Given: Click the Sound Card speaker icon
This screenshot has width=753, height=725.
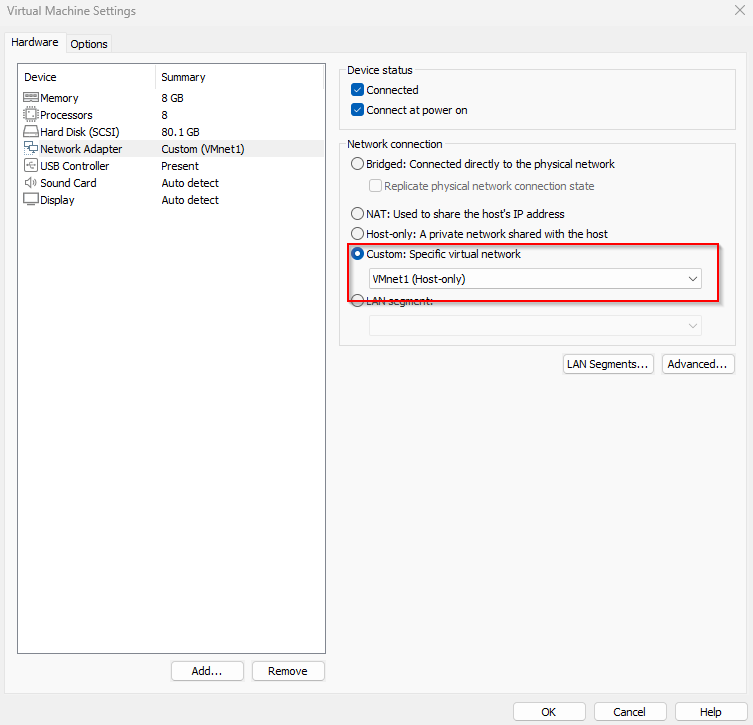Looking at the screenshot, I should (x=30, y=183).
